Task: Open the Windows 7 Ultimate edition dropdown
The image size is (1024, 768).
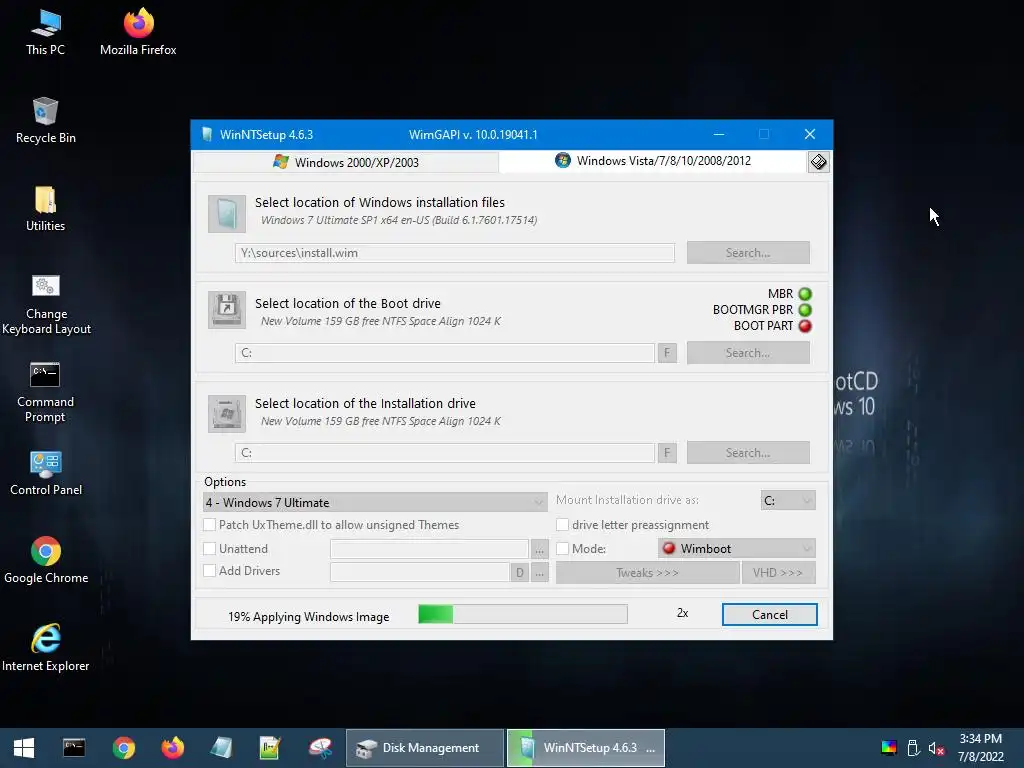Action: 375,502
